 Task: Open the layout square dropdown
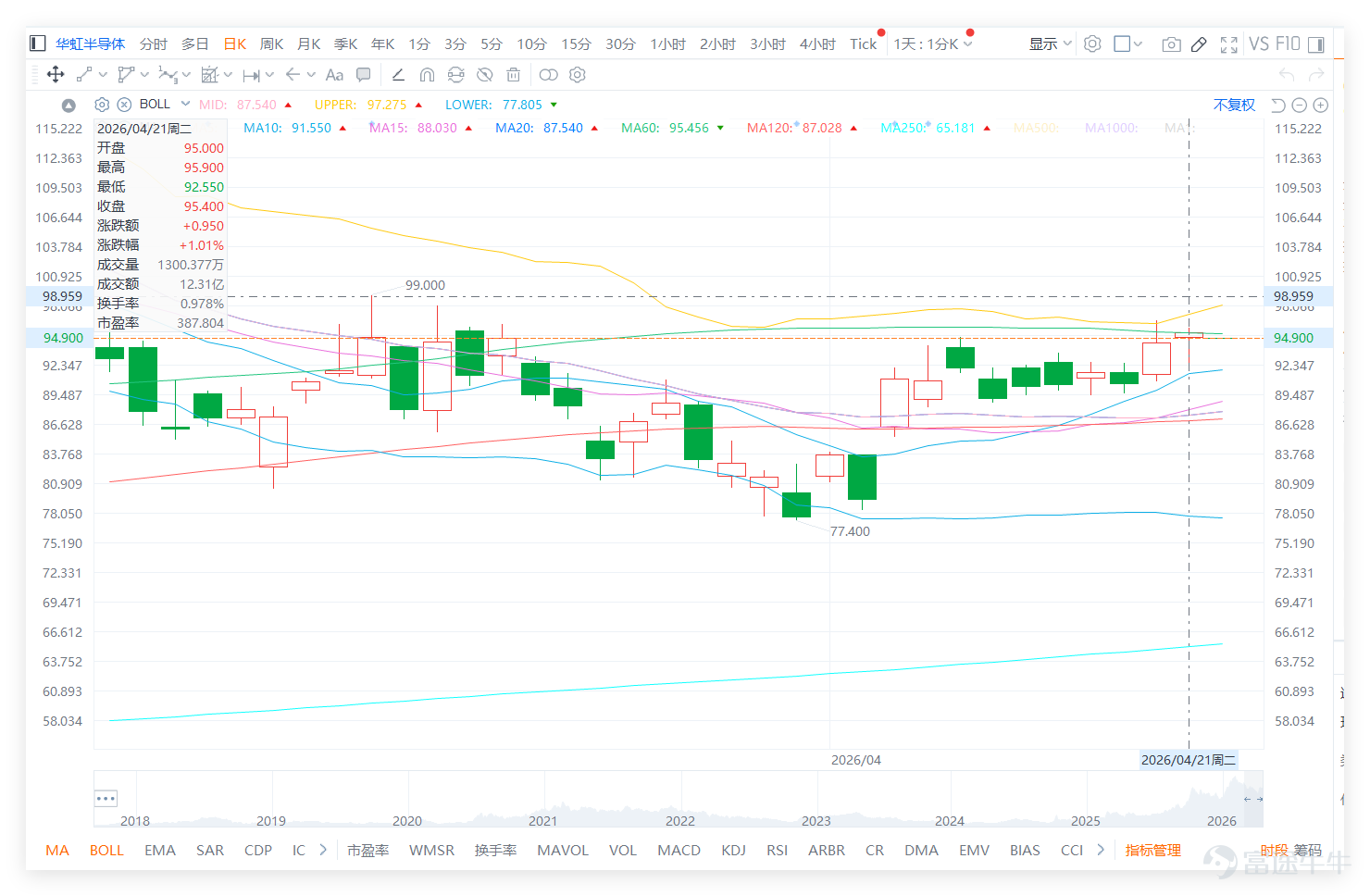[x=1128, y=44]
